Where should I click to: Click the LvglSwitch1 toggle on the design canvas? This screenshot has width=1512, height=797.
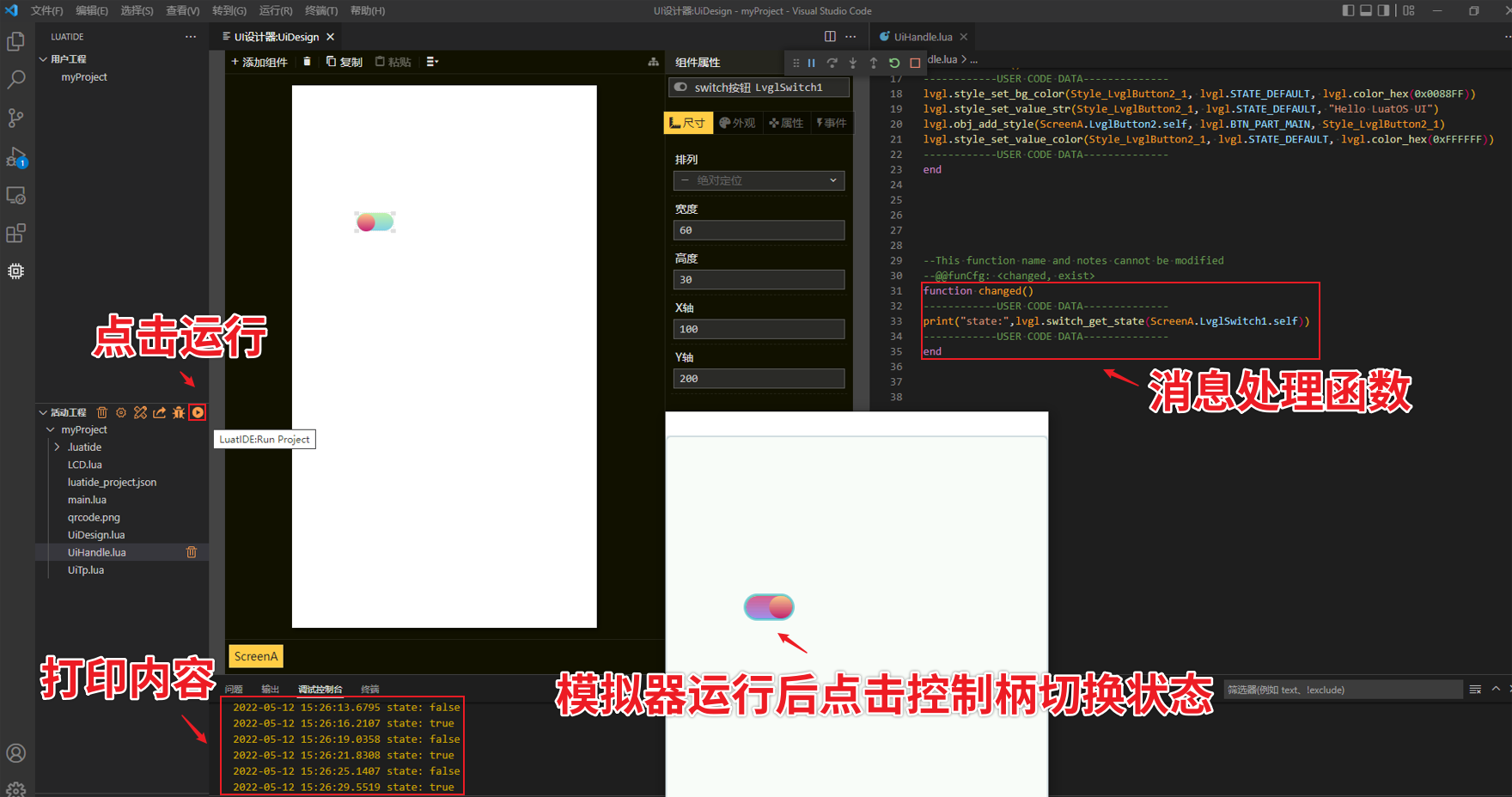tap(375, 222)
